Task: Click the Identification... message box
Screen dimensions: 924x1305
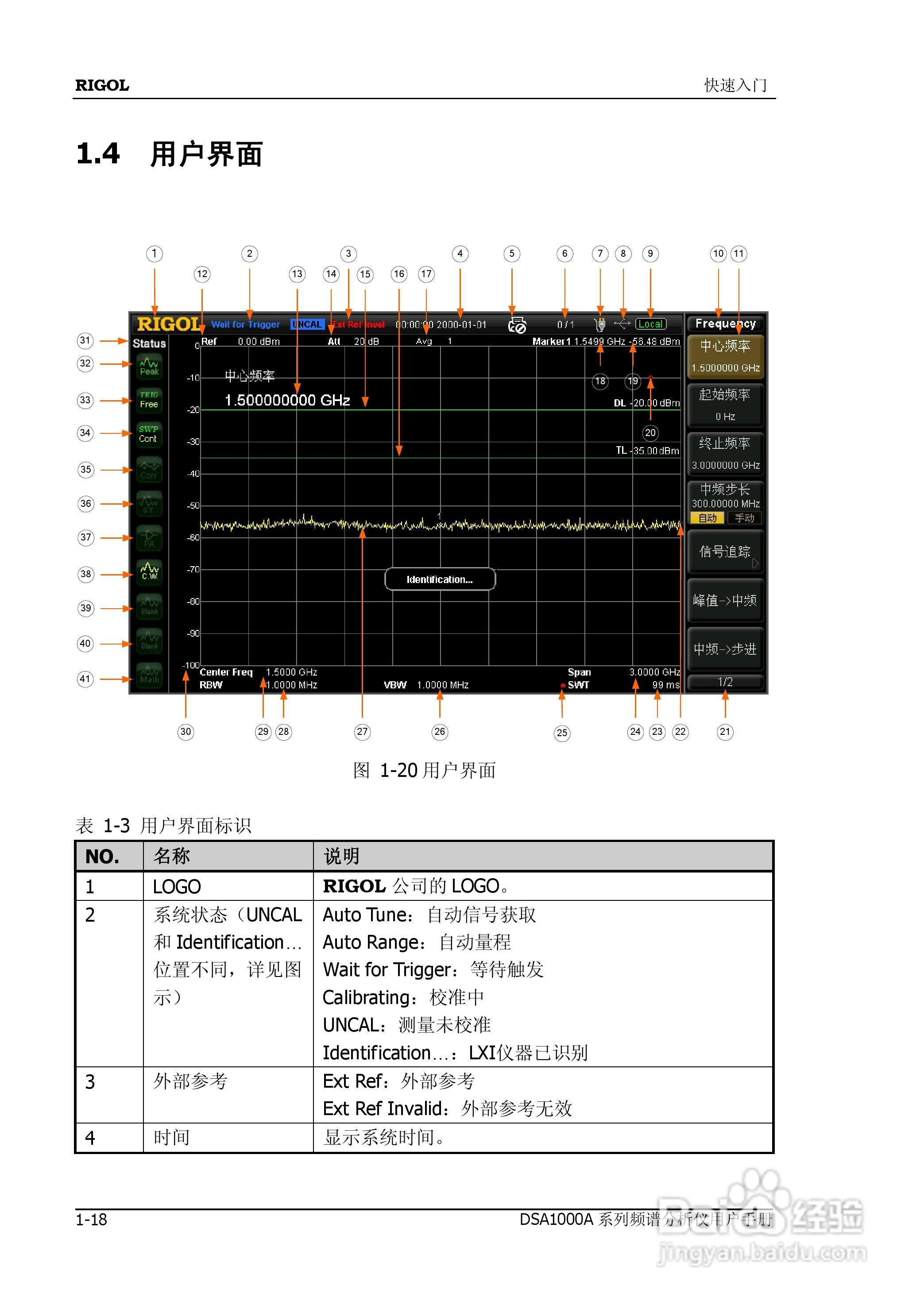Action: pos(440,579)
